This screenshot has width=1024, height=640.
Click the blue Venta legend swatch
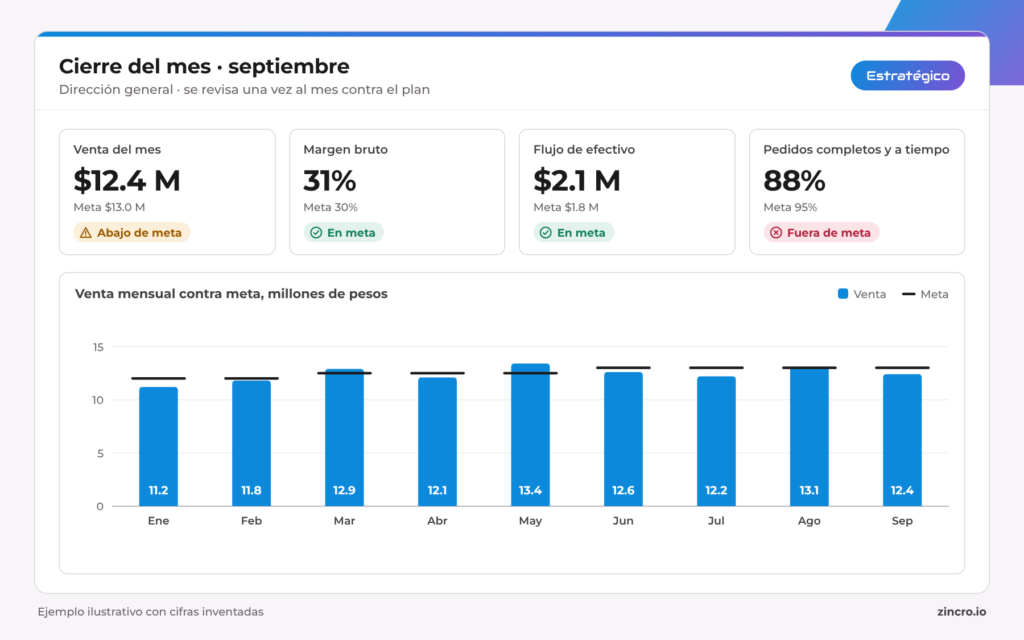coord(843,294)
